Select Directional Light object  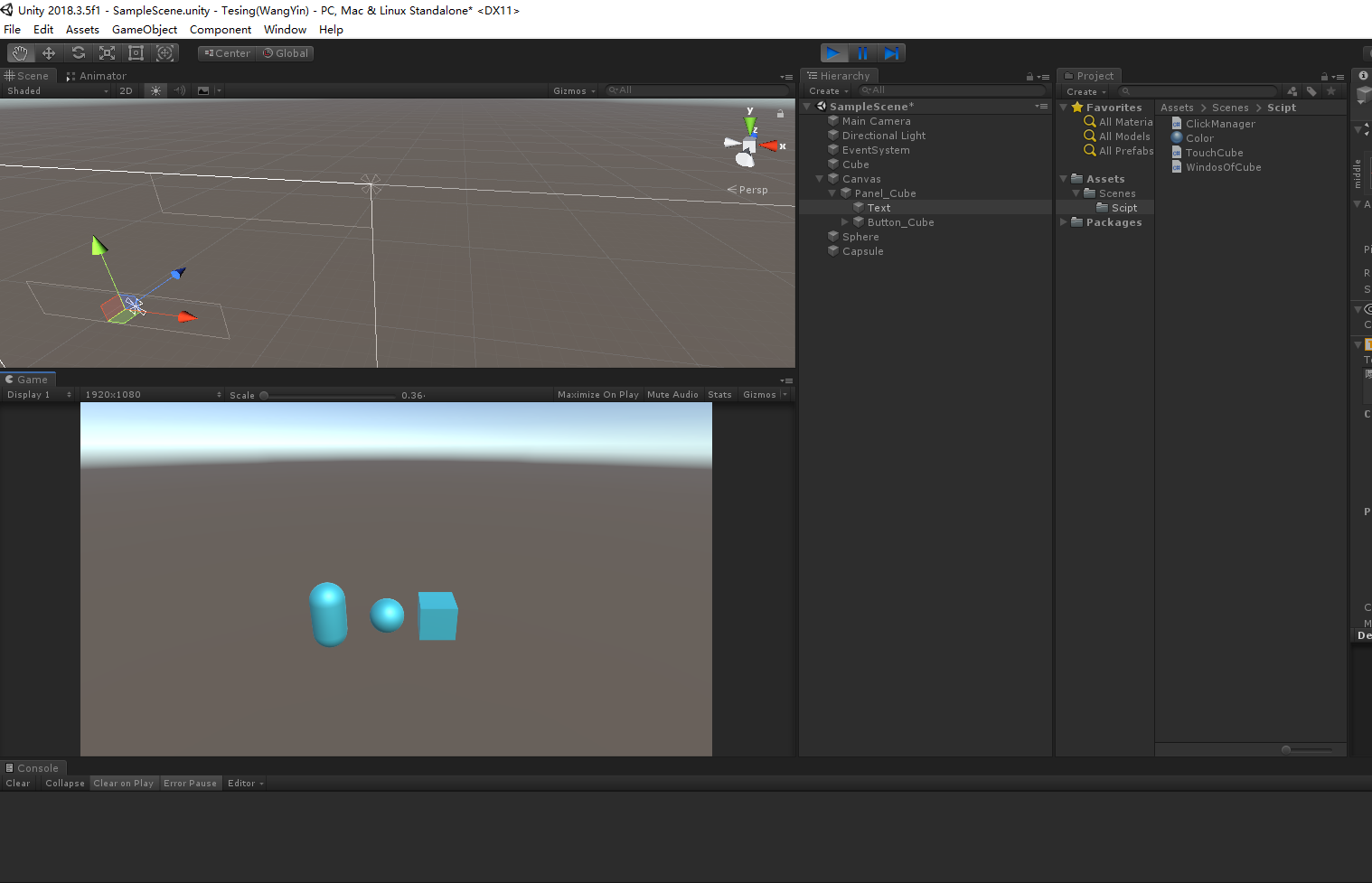[883, 136]
